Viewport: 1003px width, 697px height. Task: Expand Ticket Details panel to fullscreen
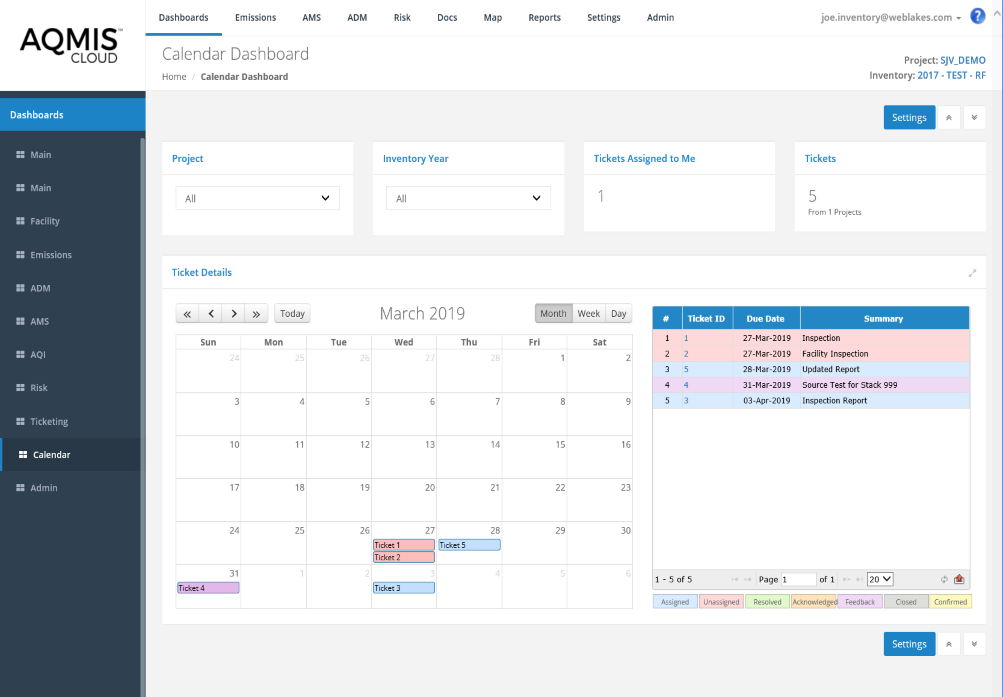click(x=972, y=273)
